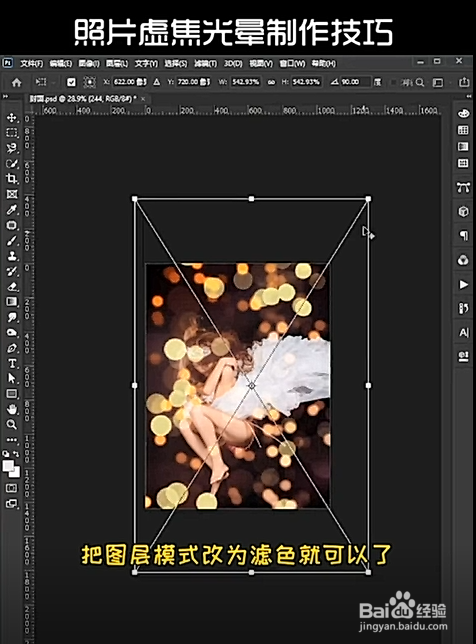Select the Brush tool
476x644 pixels.
click(11, 240)
